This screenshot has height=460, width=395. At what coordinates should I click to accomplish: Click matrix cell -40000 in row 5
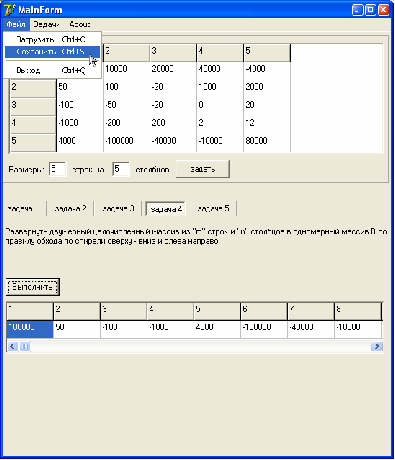tap(173, 142)
